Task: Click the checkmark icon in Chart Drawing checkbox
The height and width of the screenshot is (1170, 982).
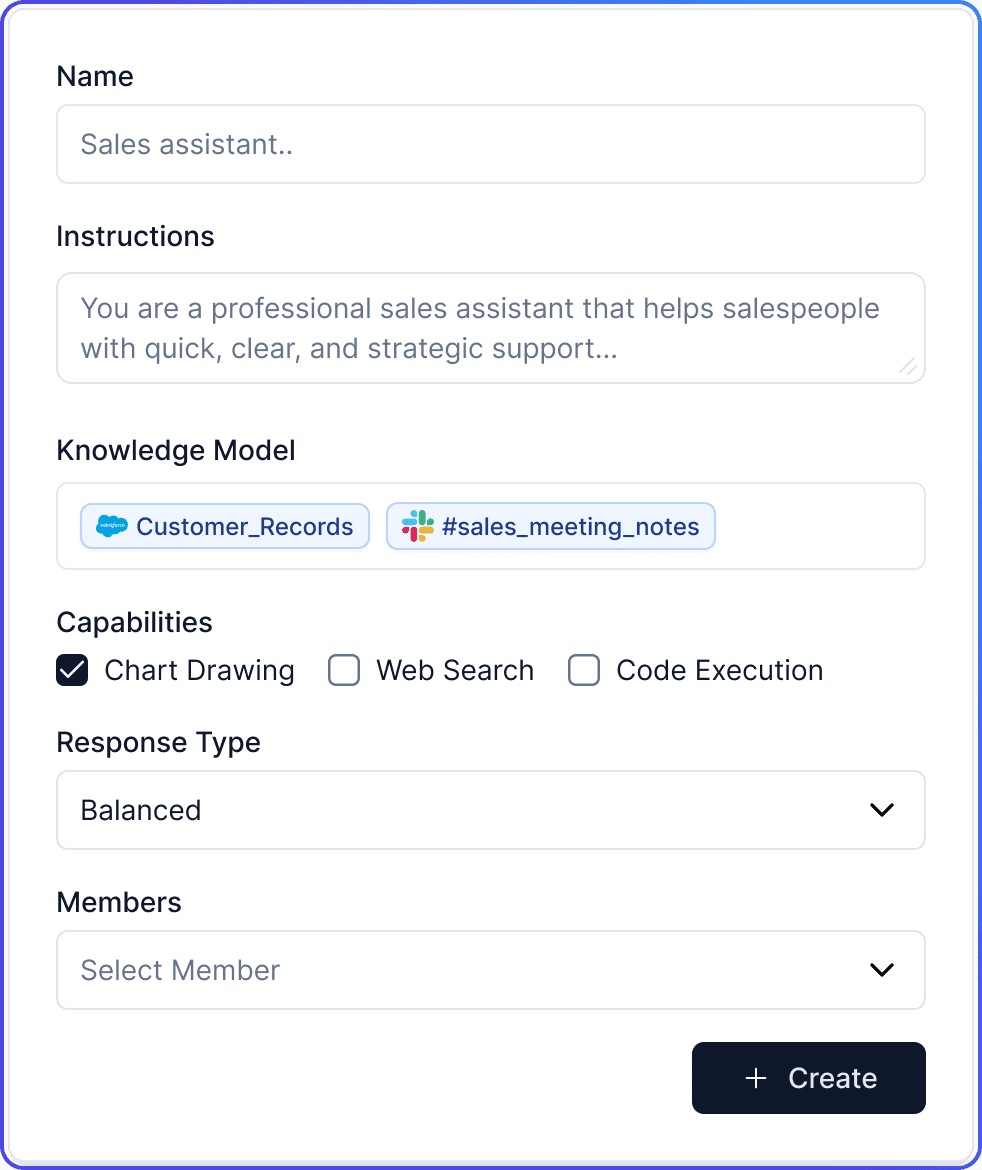Action: tap(71, 670)
